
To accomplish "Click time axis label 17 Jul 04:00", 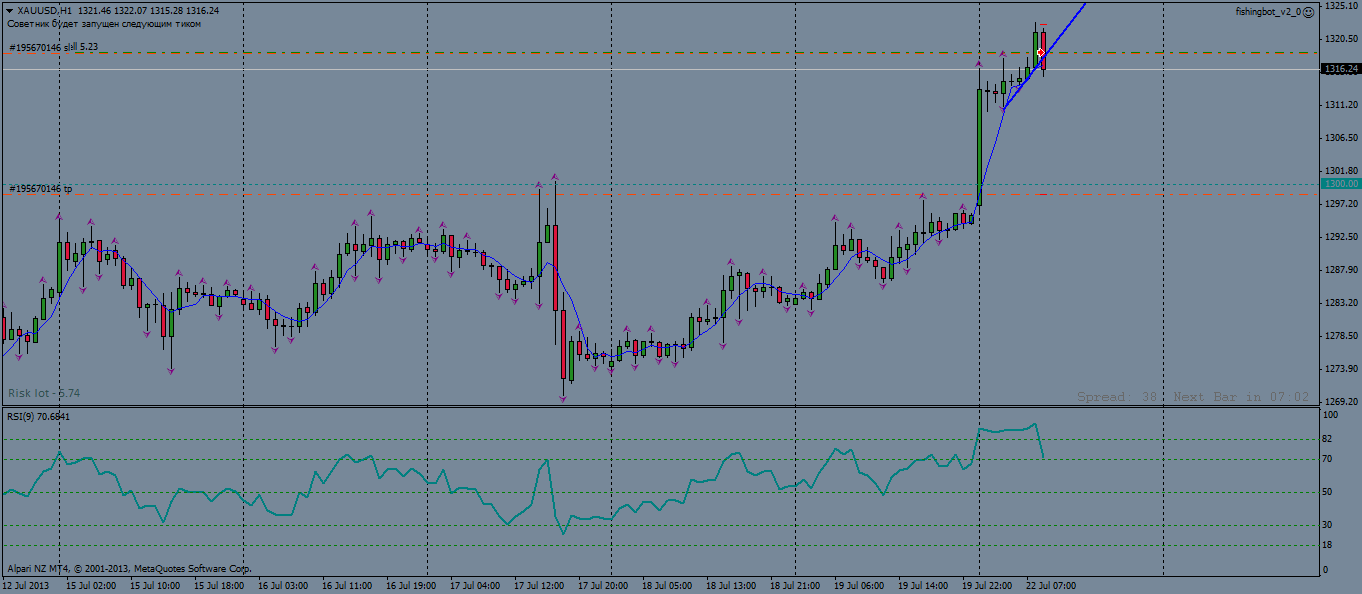I will (x=475, y=585).
